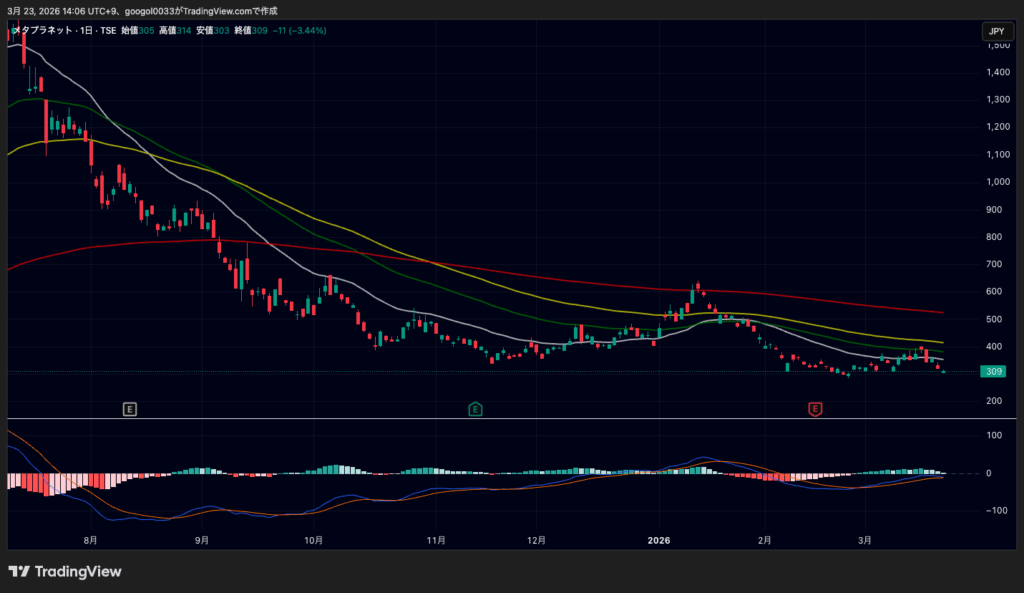Click the 終値 closing price value
Viewport: 1024px width, 593px height.
[260, 31]
